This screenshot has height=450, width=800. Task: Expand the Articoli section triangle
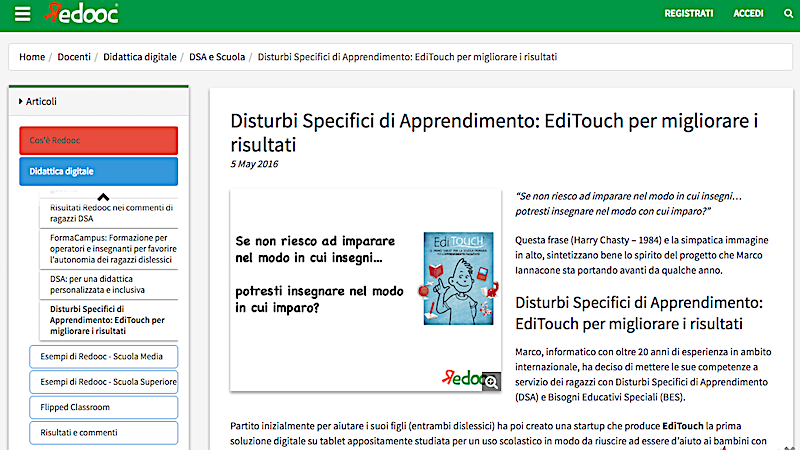20,101
